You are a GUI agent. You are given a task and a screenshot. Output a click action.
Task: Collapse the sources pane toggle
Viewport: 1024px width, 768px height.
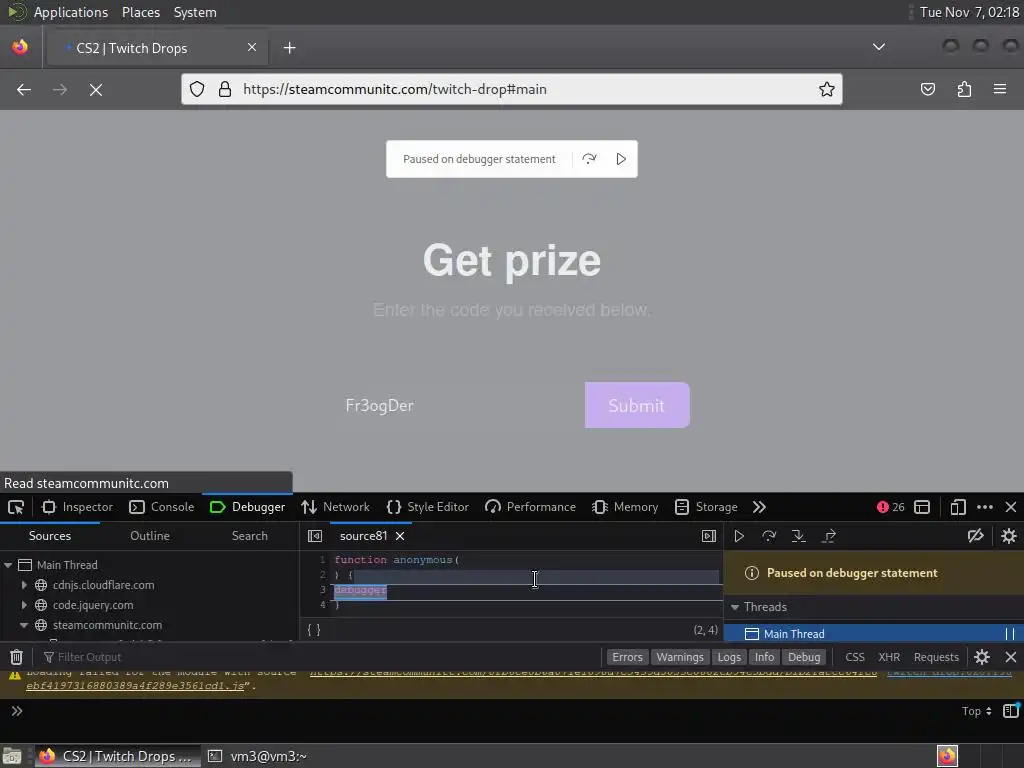pyautogui.click(x=315, y=536)
